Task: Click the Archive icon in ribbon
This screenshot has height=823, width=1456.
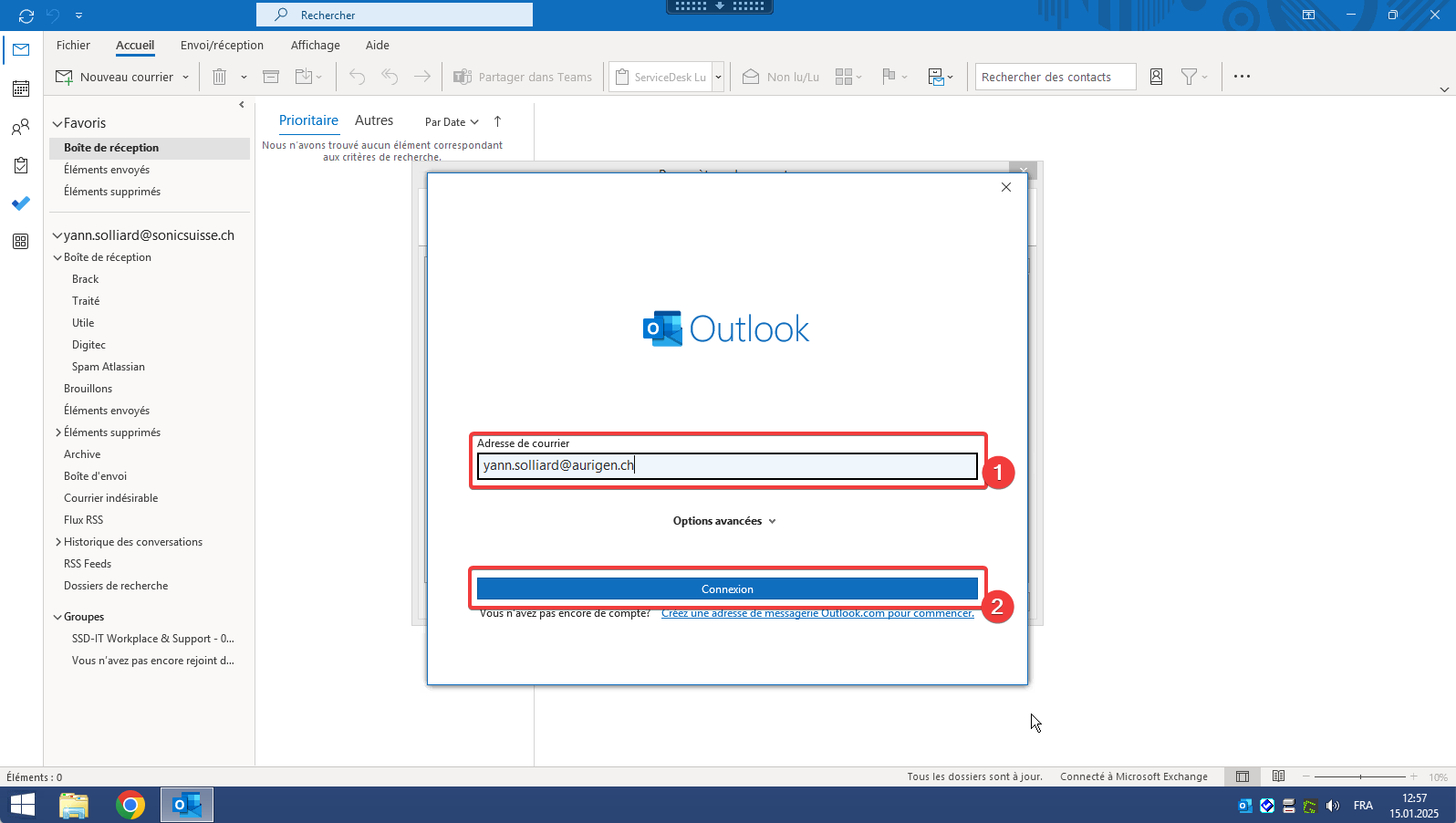Action: 271,77
